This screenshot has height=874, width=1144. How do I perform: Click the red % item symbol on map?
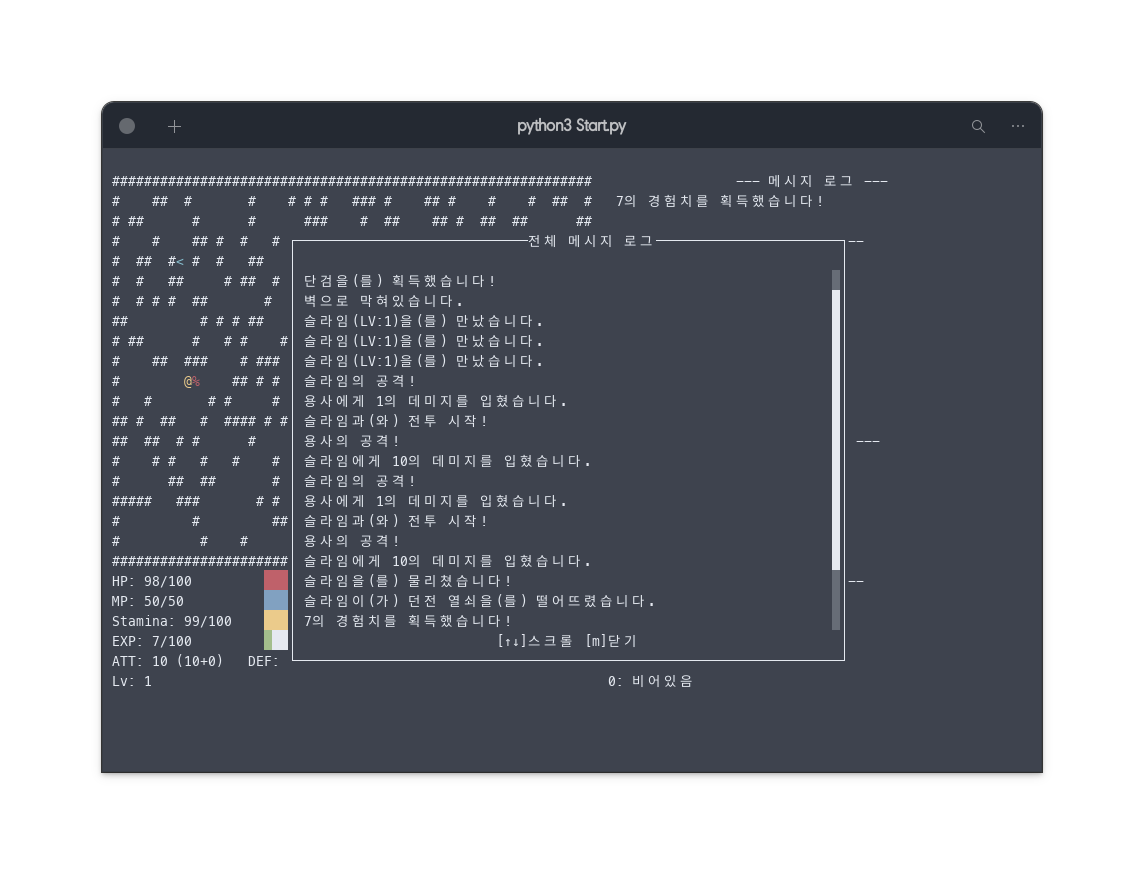coord(196,381)
